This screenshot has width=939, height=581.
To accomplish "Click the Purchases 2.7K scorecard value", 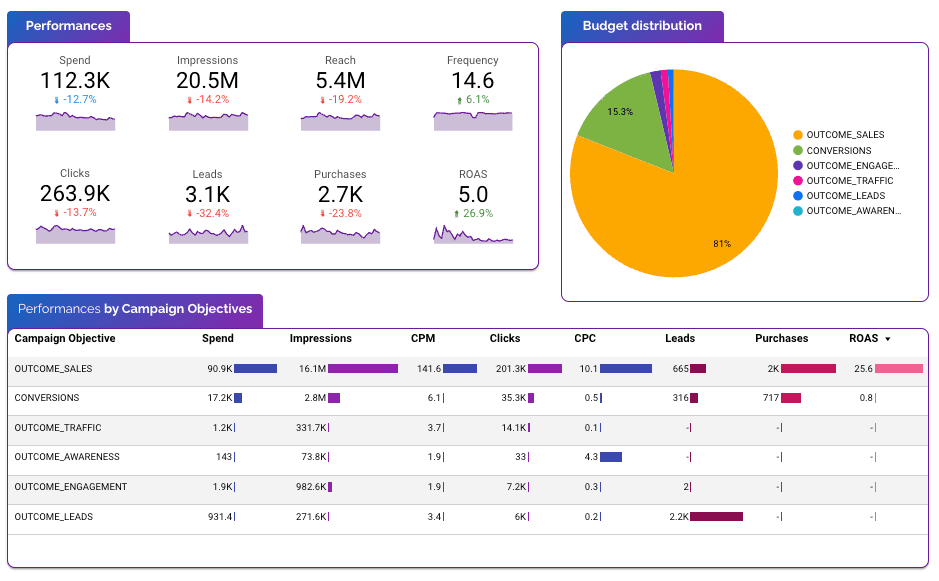I will pyautogui.click(x=340, y=195).
